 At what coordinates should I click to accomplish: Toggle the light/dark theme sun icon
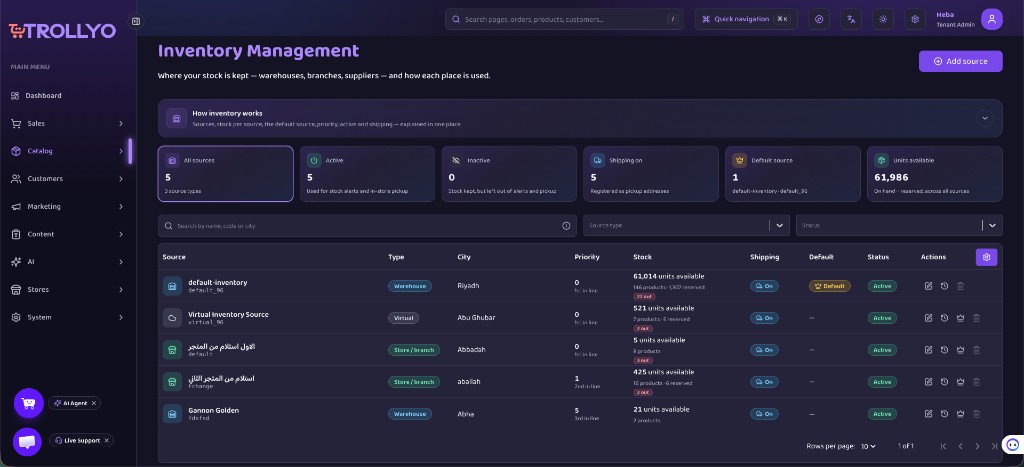(x=883, y=19)
